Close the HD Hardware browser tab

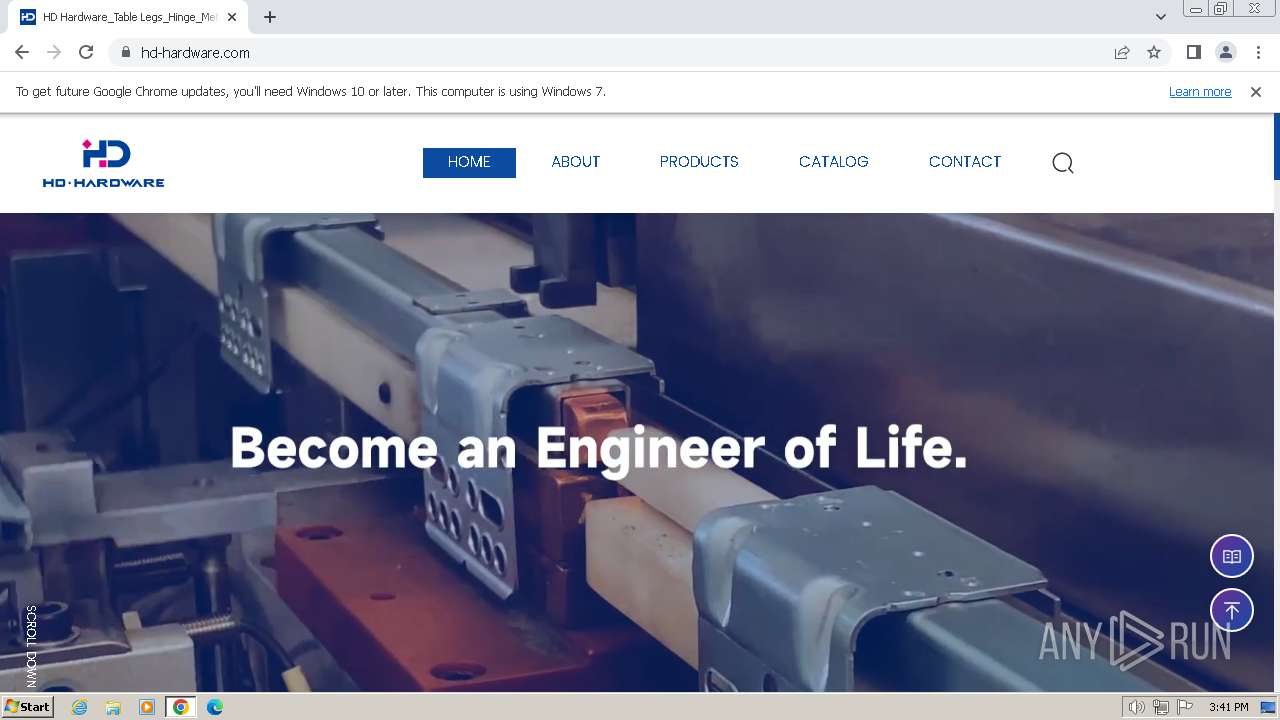233,17
